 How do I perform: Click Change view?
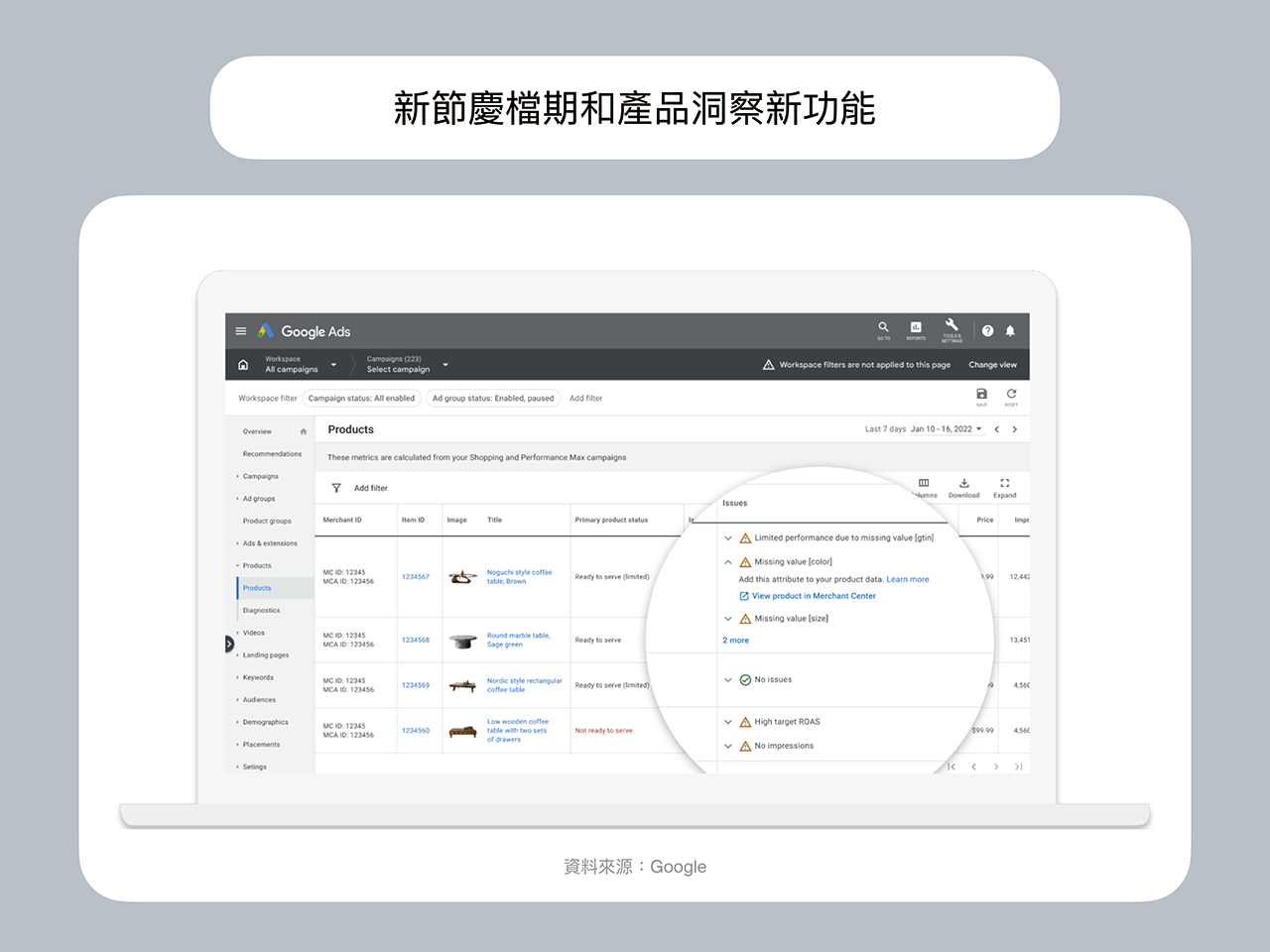click(992, 365)
